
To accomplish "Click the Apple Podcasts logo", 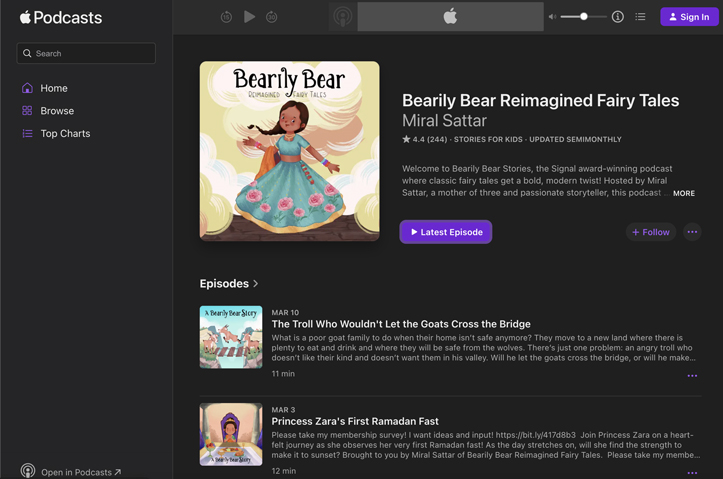I will coord(60,18).
